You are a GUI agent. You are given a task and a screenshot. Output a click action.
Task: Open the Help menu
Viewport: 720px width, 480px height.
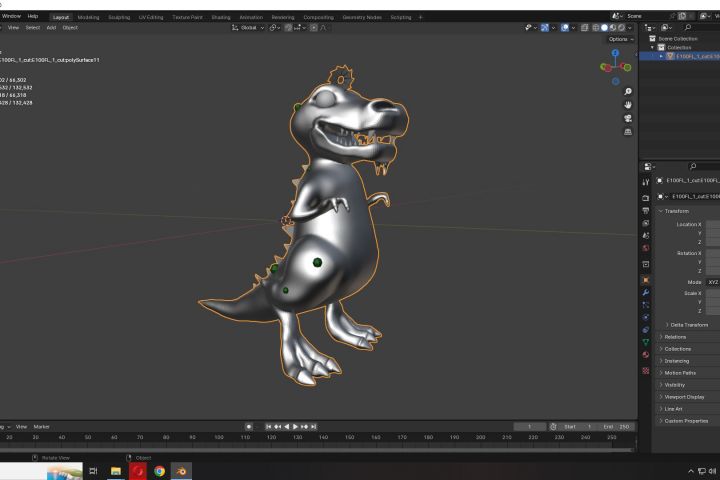click(33, 17)
